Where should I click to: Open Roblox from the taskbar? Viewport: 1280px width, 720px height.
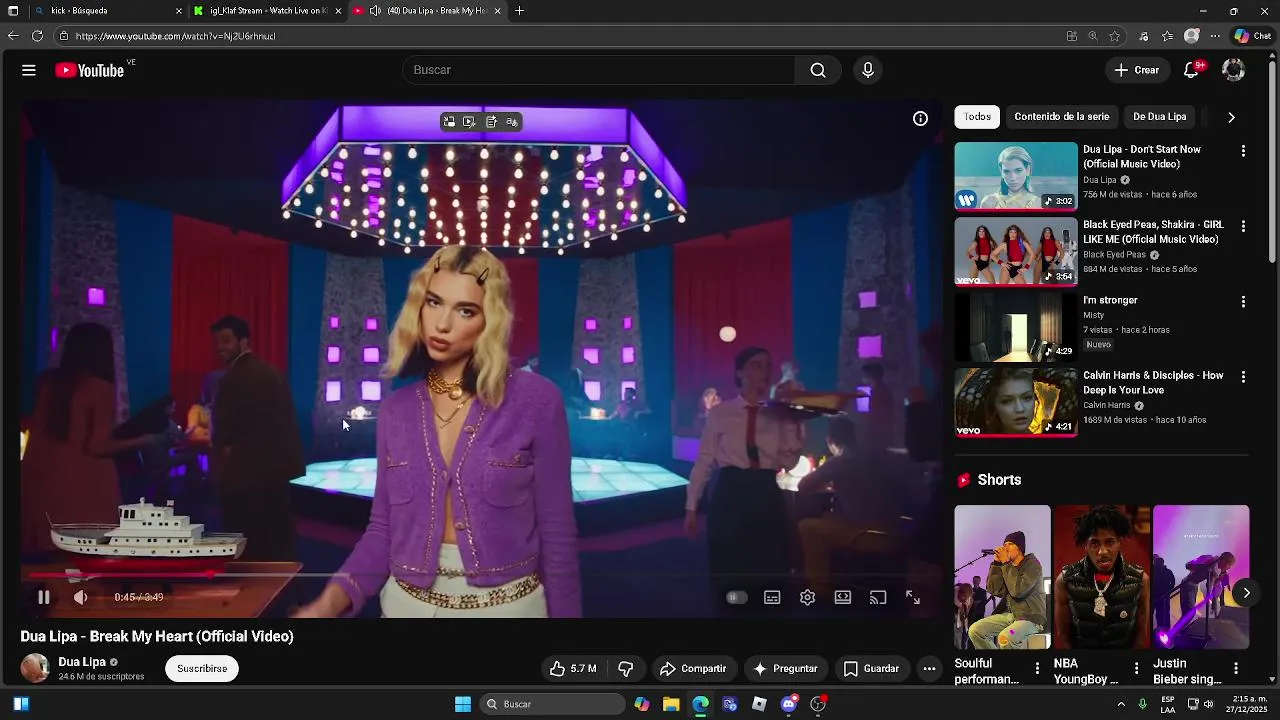coord(760,704)
